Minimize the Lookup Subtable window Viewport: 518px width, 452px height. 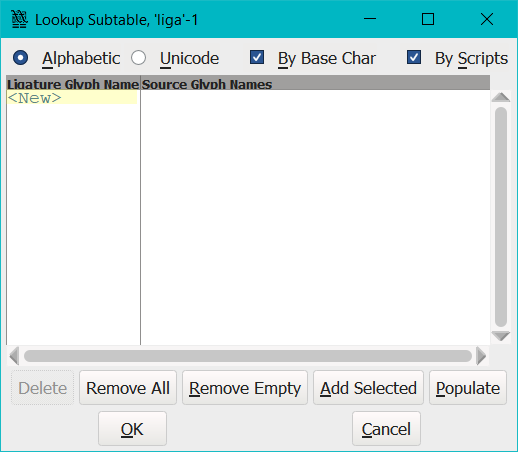tap(370, 19)
